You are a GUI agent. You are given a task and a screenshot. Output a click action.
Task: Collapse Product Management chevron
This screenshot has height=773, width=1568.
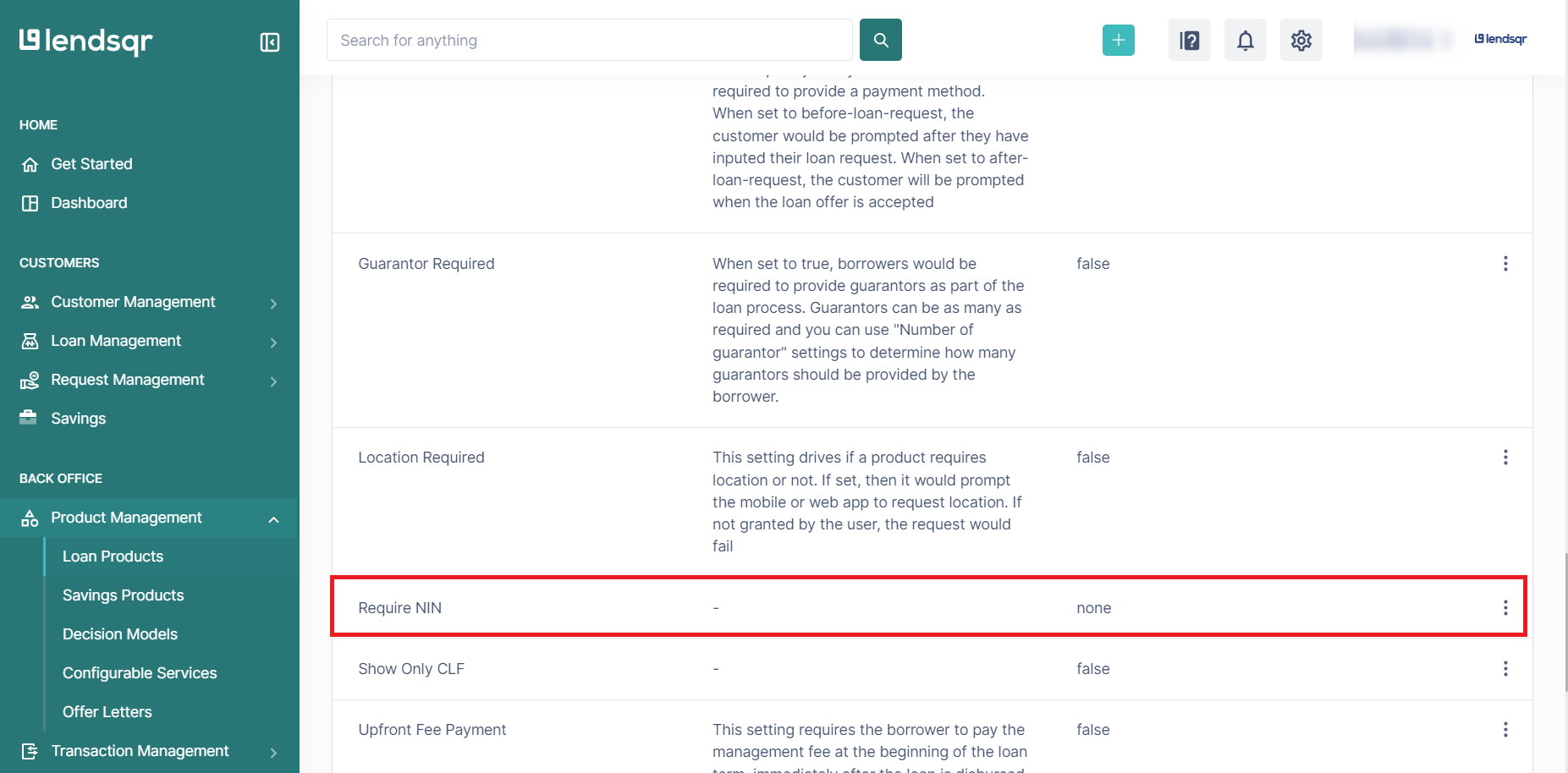click(x=273, y=519)
